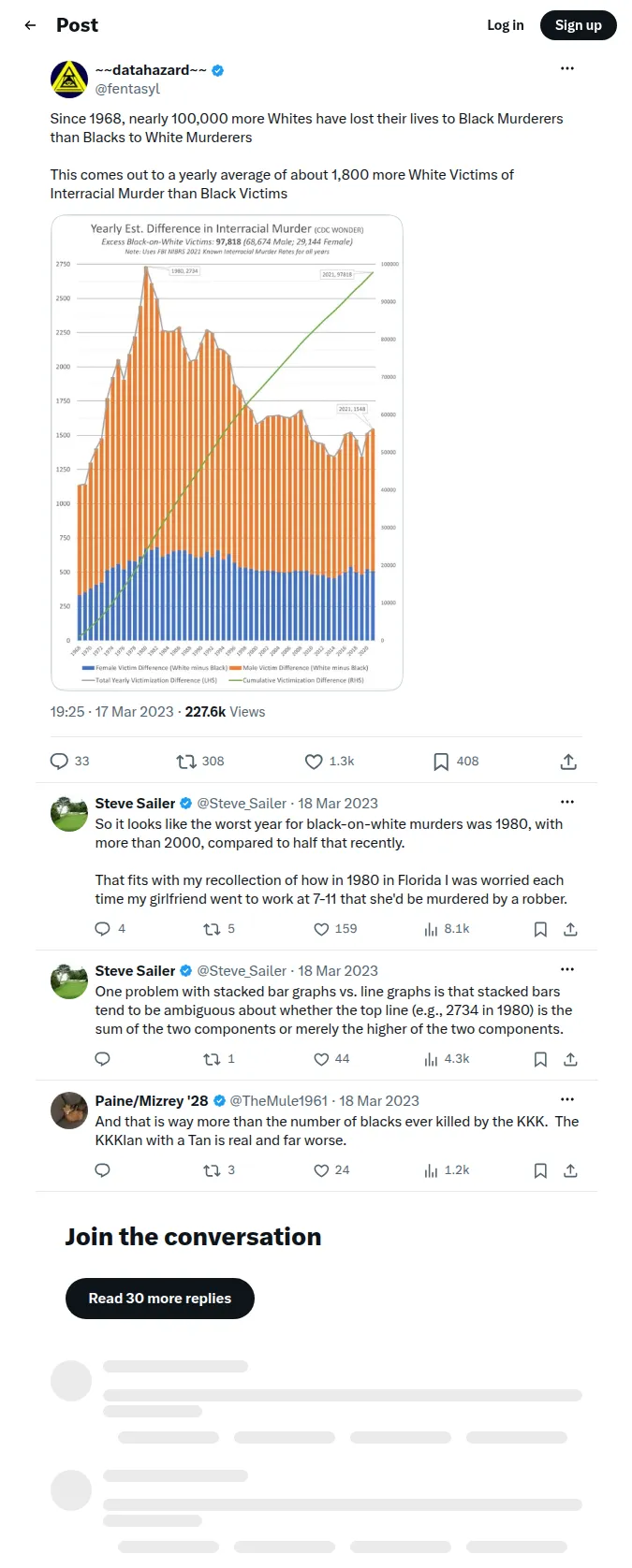Click the Sign up button

point(578,25)
